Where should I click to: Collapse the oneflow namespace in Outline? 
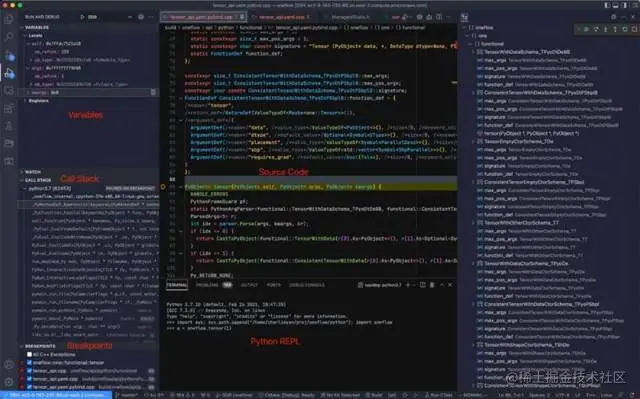click(x=465, y=28)
